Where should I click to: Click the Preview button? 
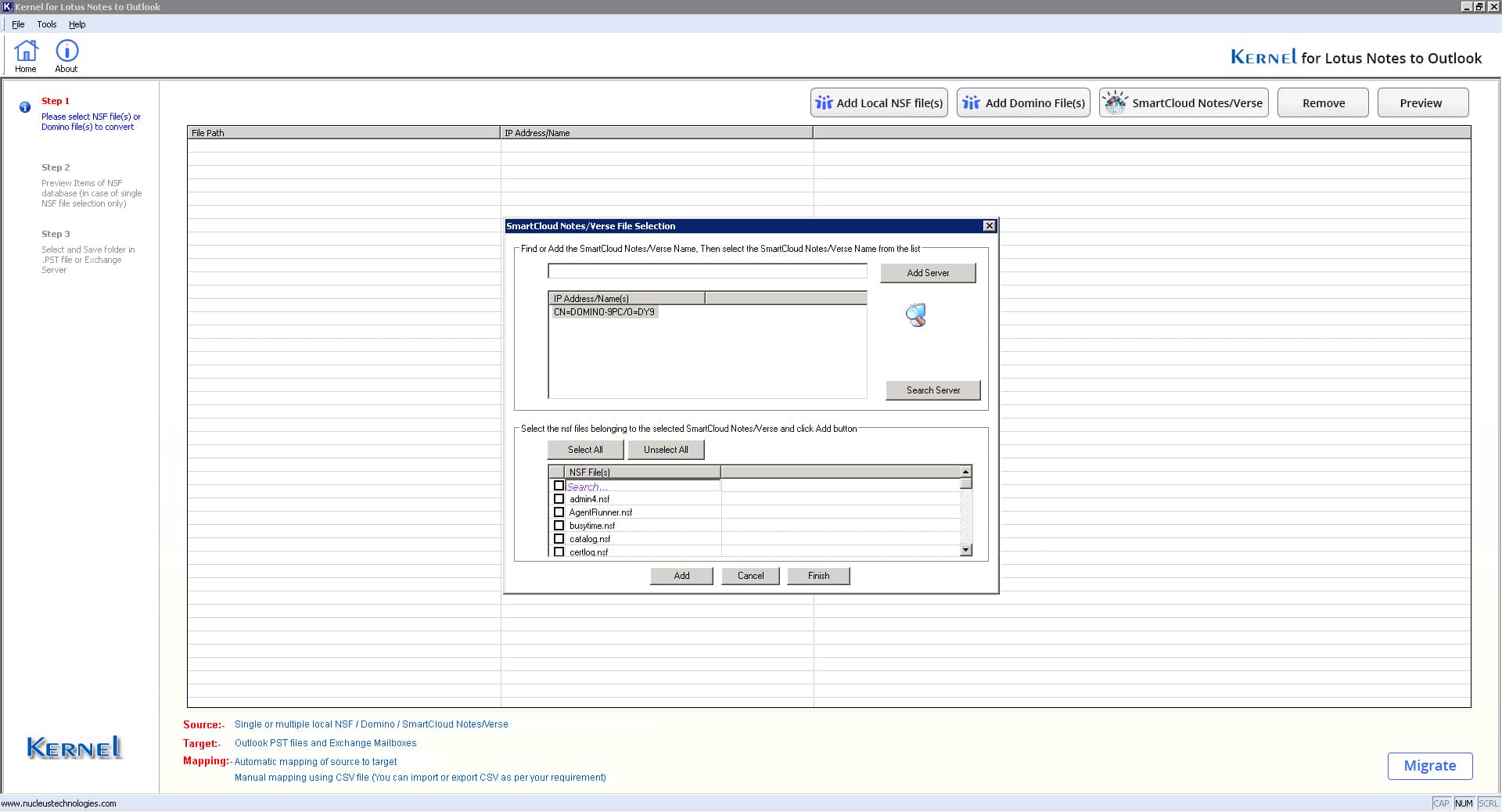[1422, 103]
